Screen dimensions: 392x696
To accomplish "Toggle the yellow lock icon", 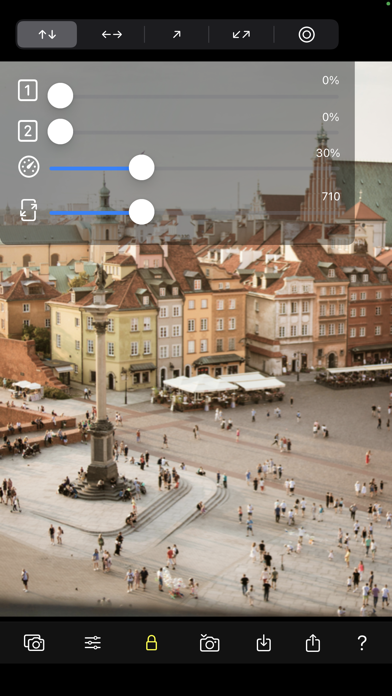I will [x=151, y=643].
